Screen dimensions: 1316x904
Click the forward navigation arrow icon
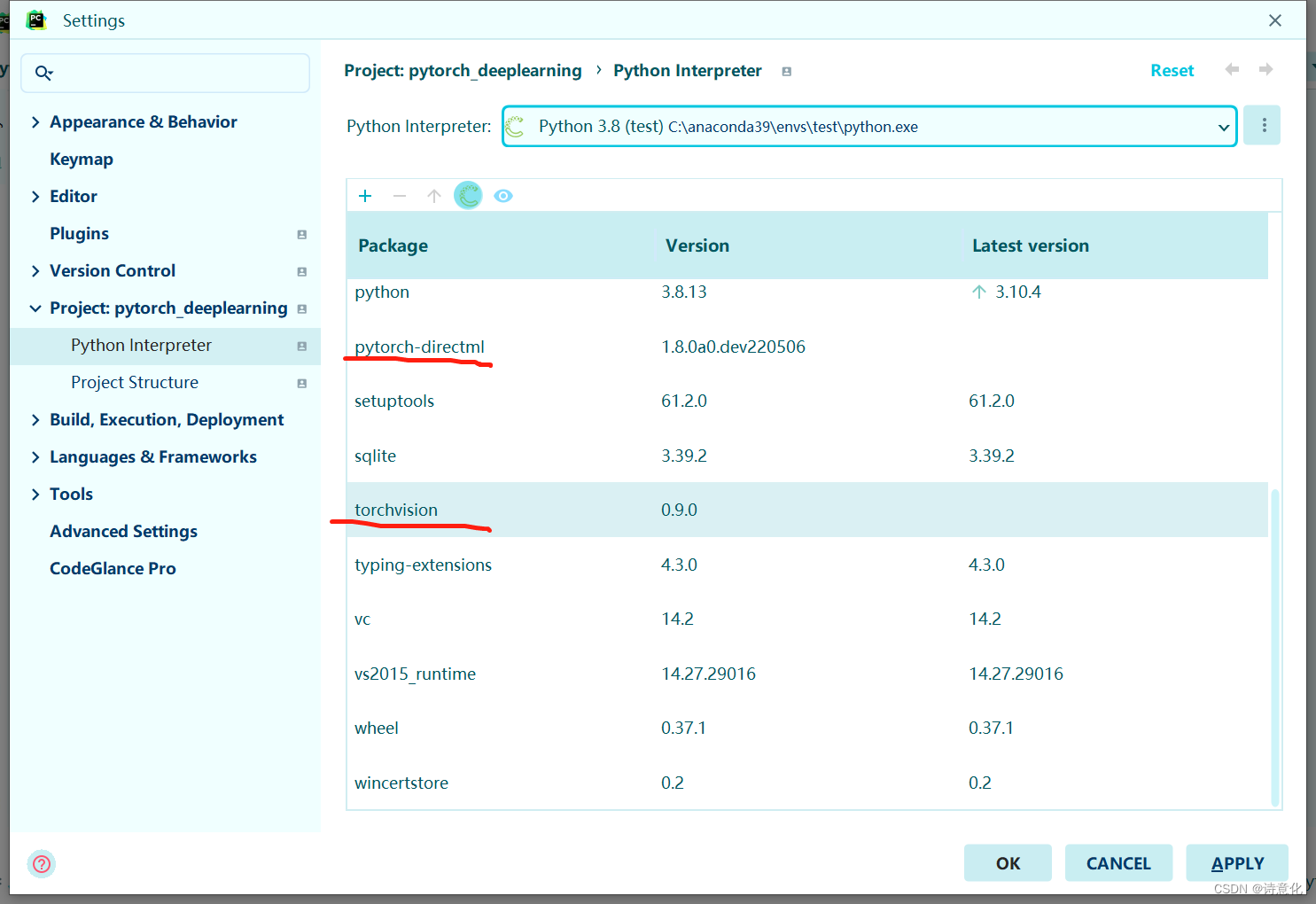click(1265, 69)
